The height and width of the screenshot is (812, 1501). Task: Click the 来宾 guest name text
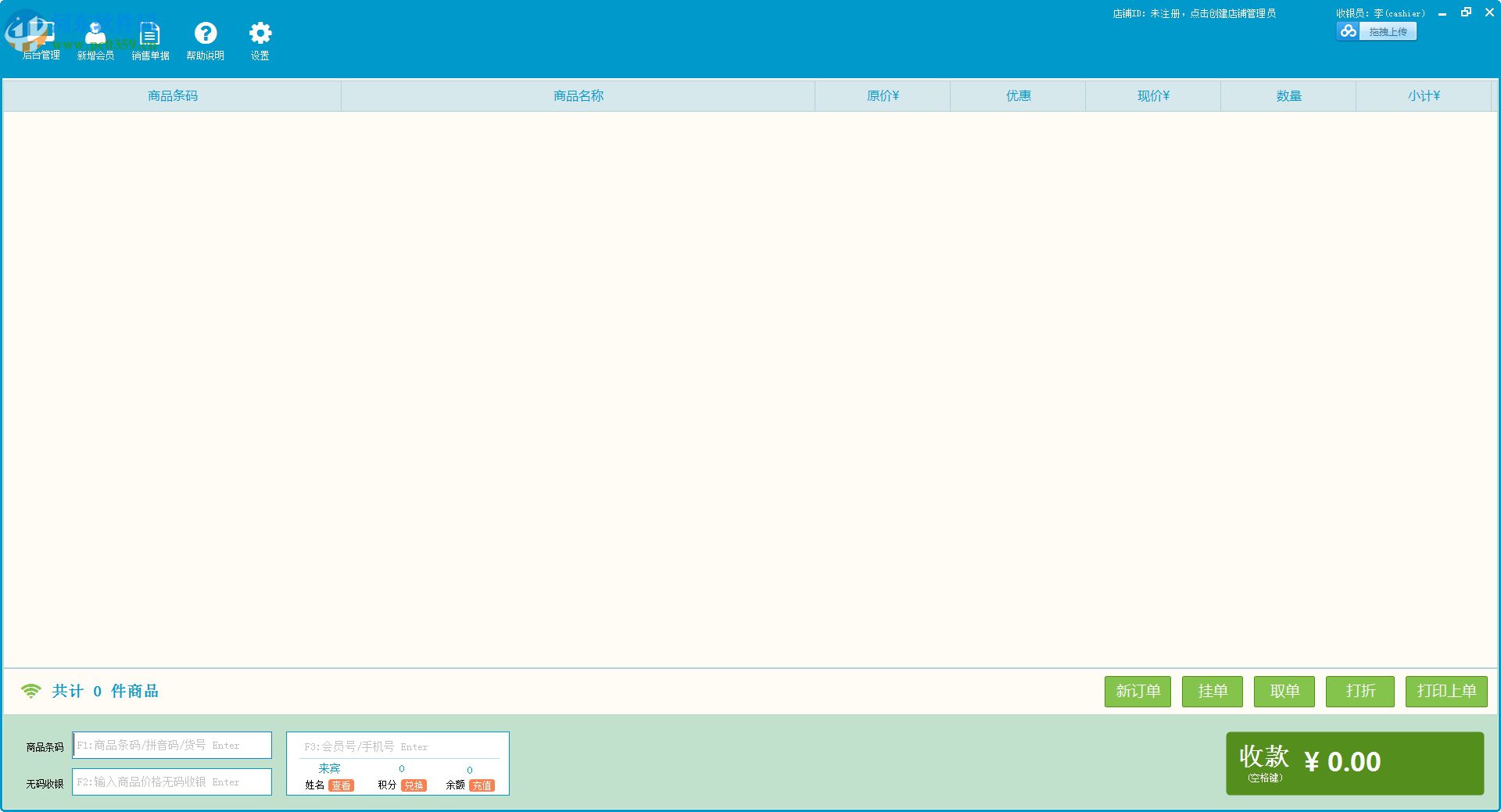(329, 769)
